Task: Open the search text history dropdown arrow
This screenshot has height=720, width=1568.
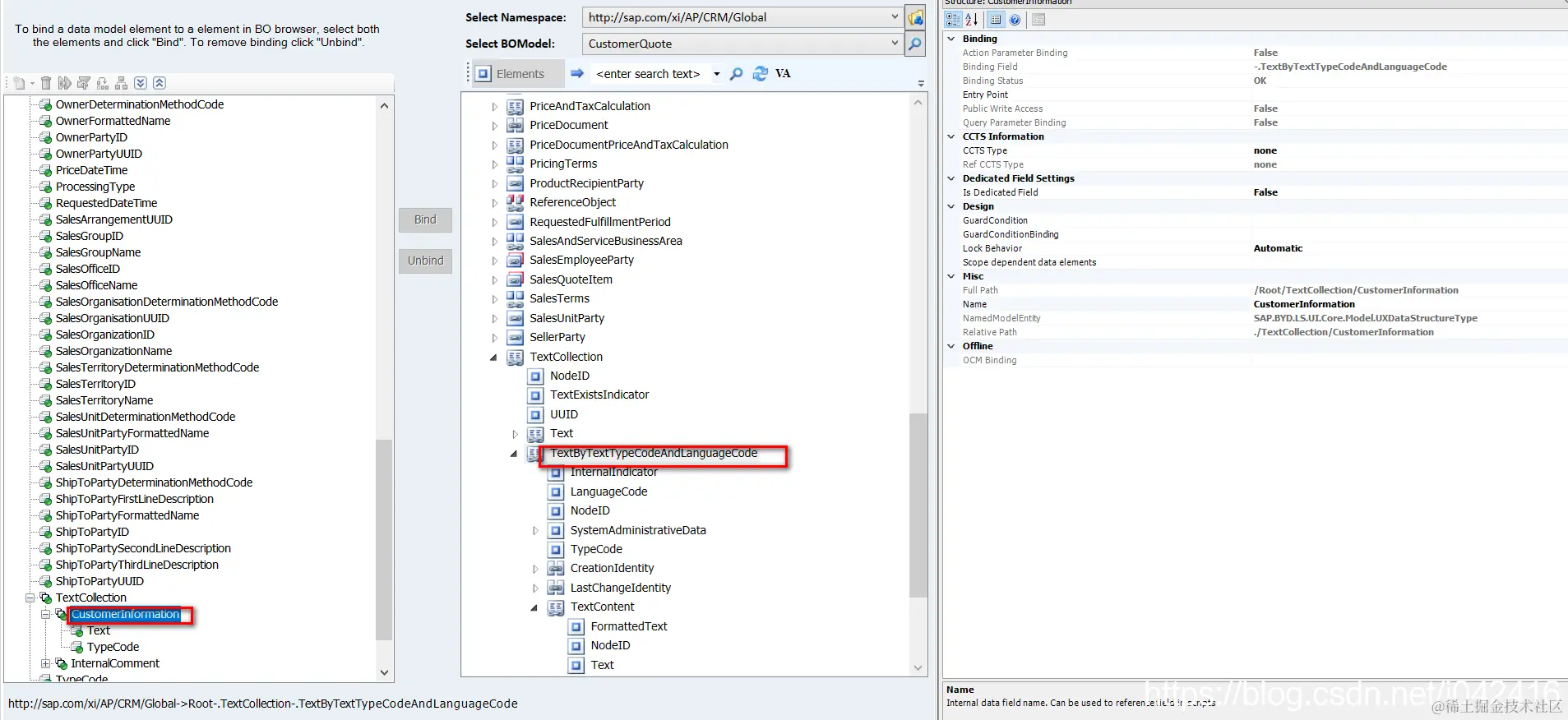Action: pyautogui.click(x=717, y=74)
